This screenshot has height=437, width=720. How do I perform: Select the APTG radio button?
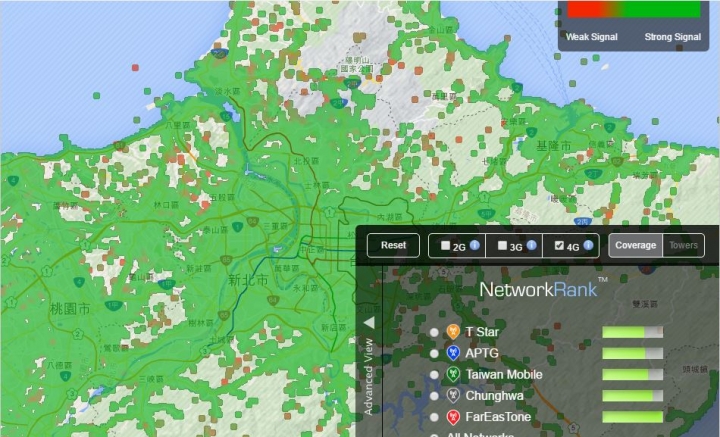[434, 353]
